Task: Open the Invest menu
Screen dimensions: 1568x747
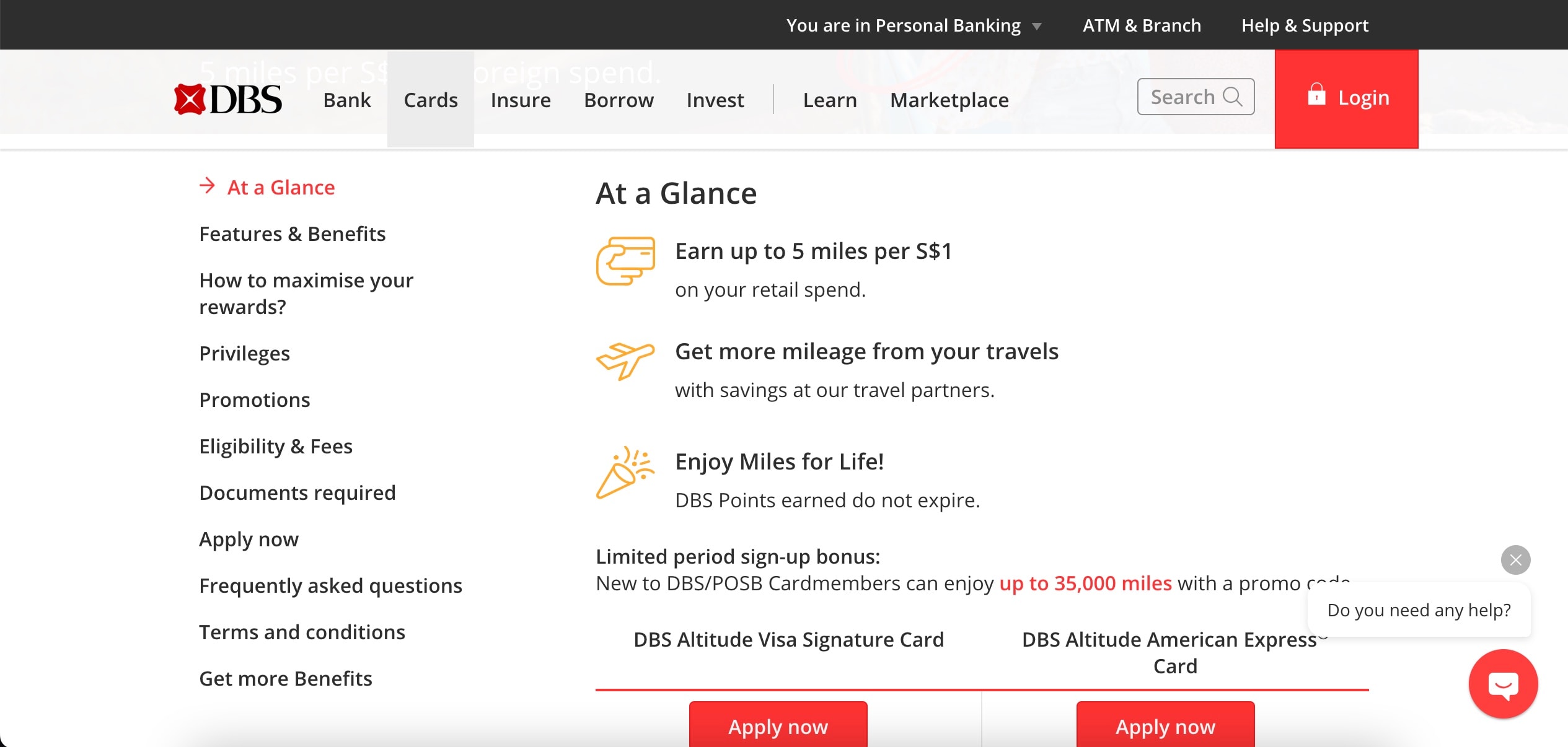Action: (x=715, y=100)
